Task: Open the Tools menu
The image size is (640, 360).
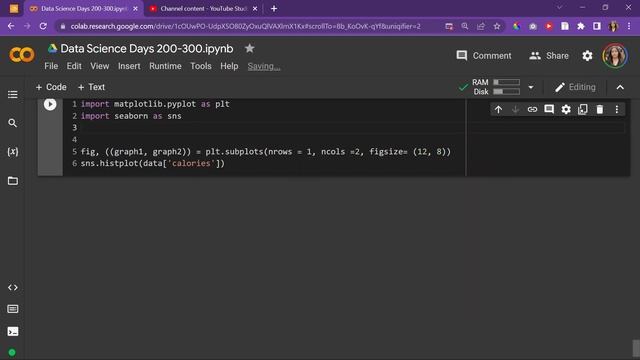Action: pos(201,66)
